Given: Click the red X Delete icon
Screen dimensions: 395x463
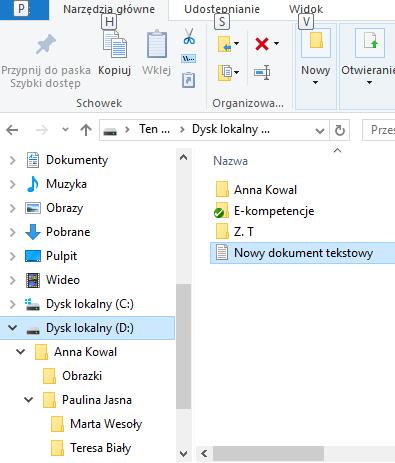Looking at the screenshot, I should (262, 44).
